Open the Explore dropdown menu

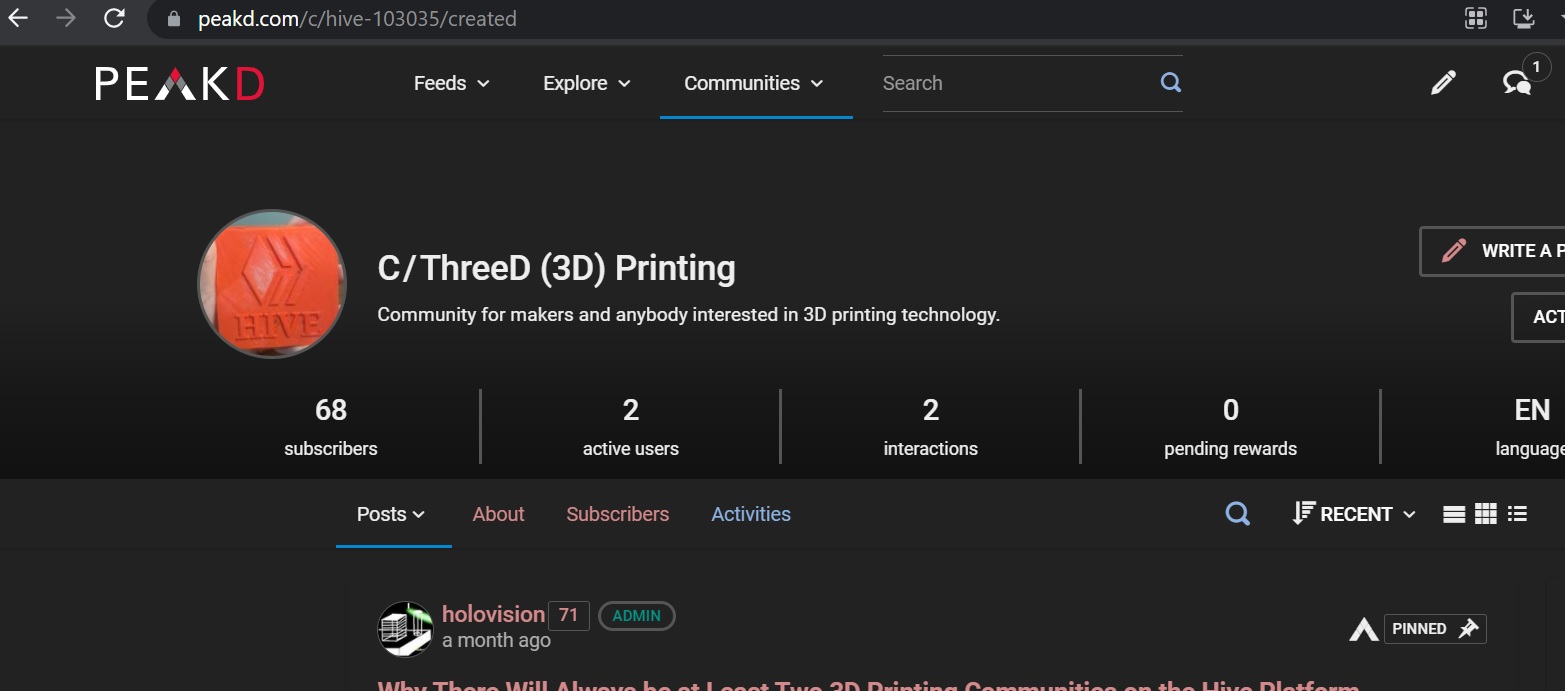coord(587,83)
